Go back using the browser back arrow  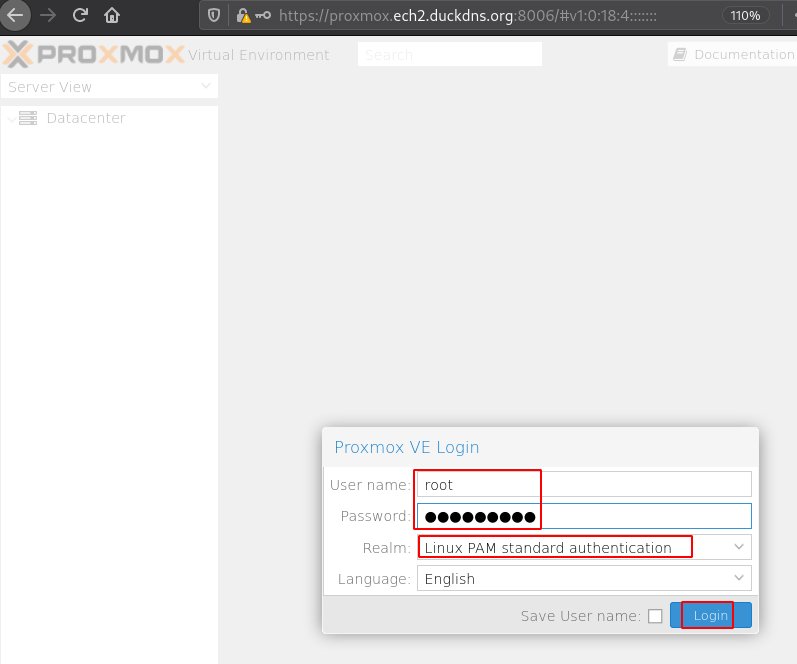tap(15, 15)
